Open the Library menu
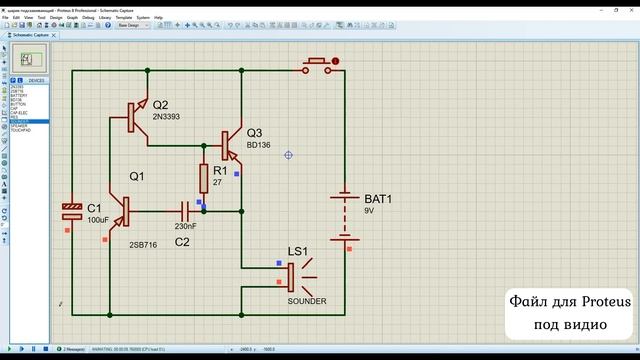This screenshot has height=360, width=640. (x=105, y=18)
